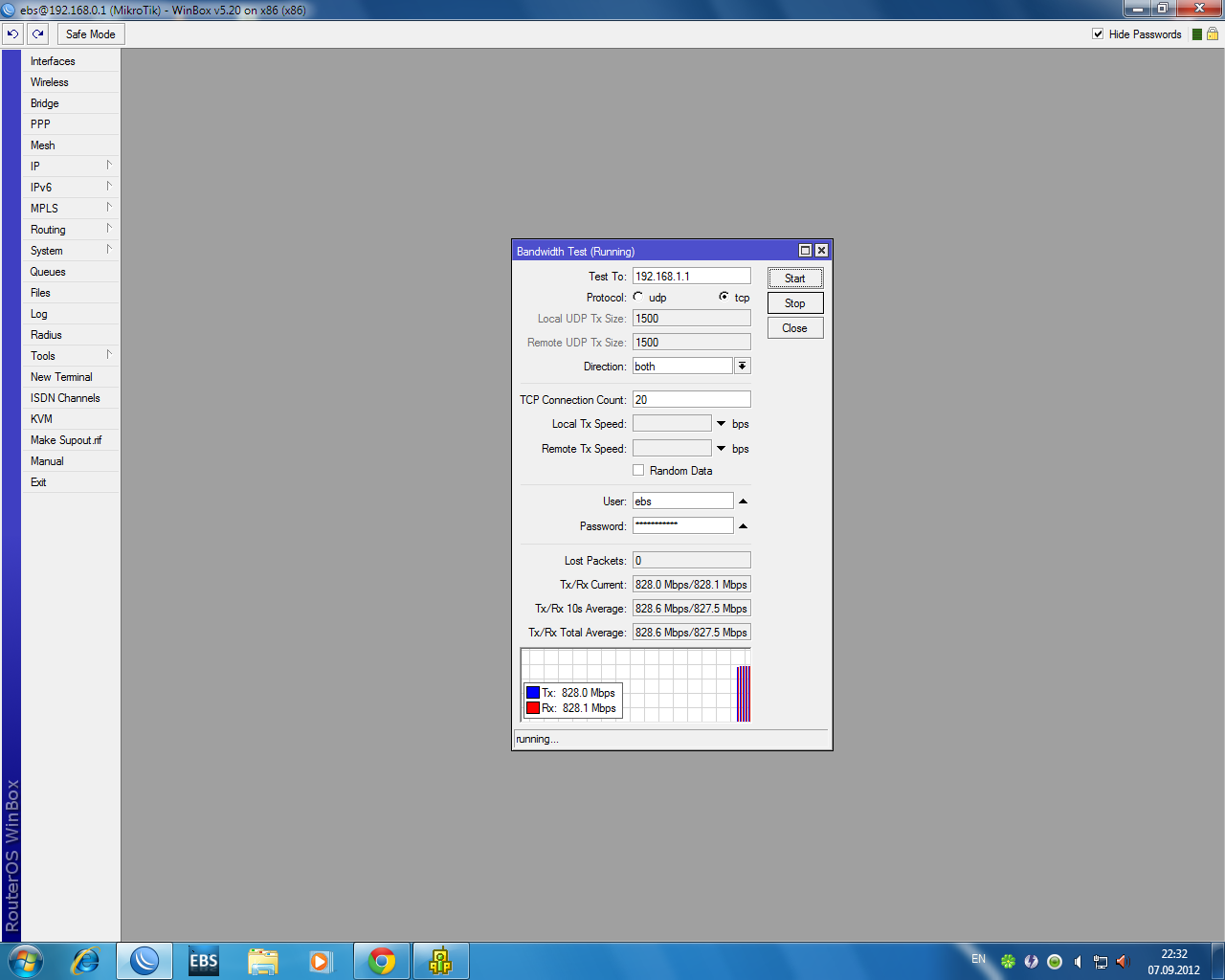
Task: Open Make Supout.rif from sidebar
Action: coord(71,440)
